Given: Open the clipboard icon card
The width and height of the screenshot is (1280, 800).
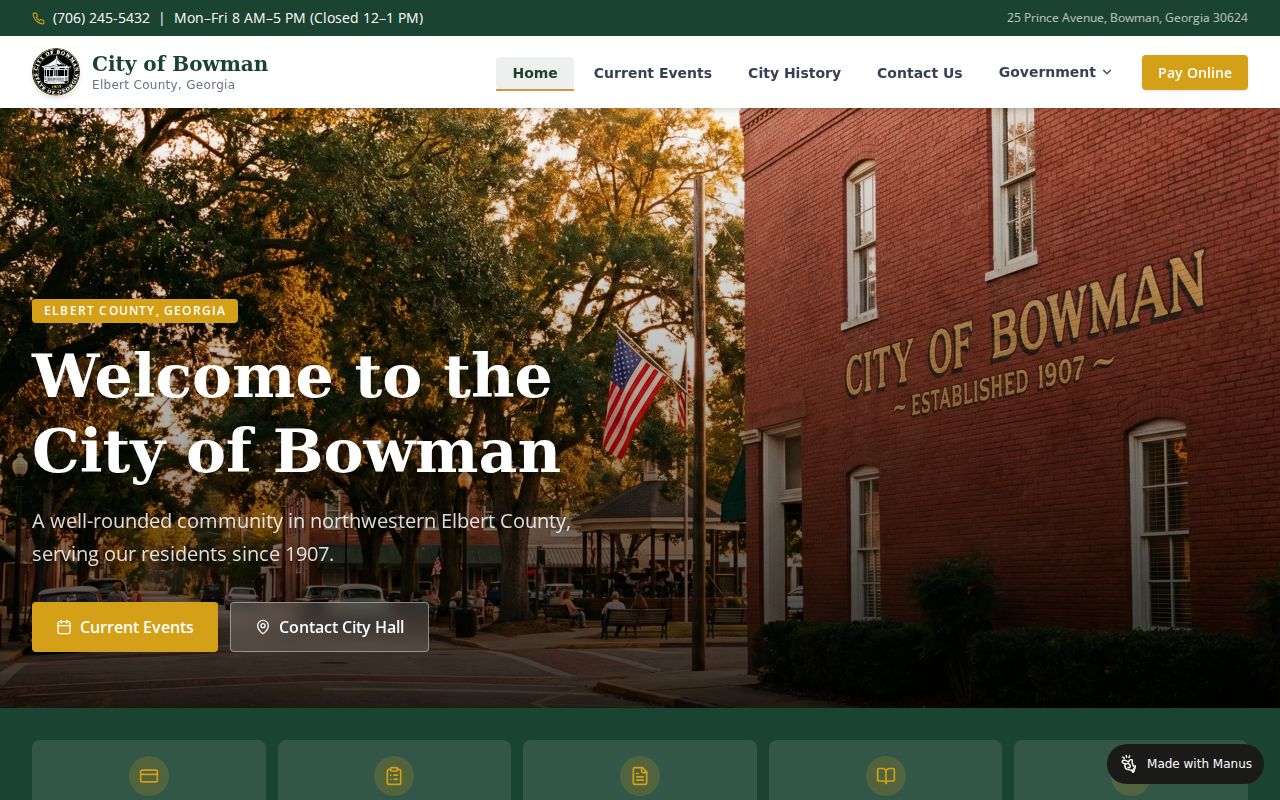Looking at the screenshot, I should click(x=394, y=770).
